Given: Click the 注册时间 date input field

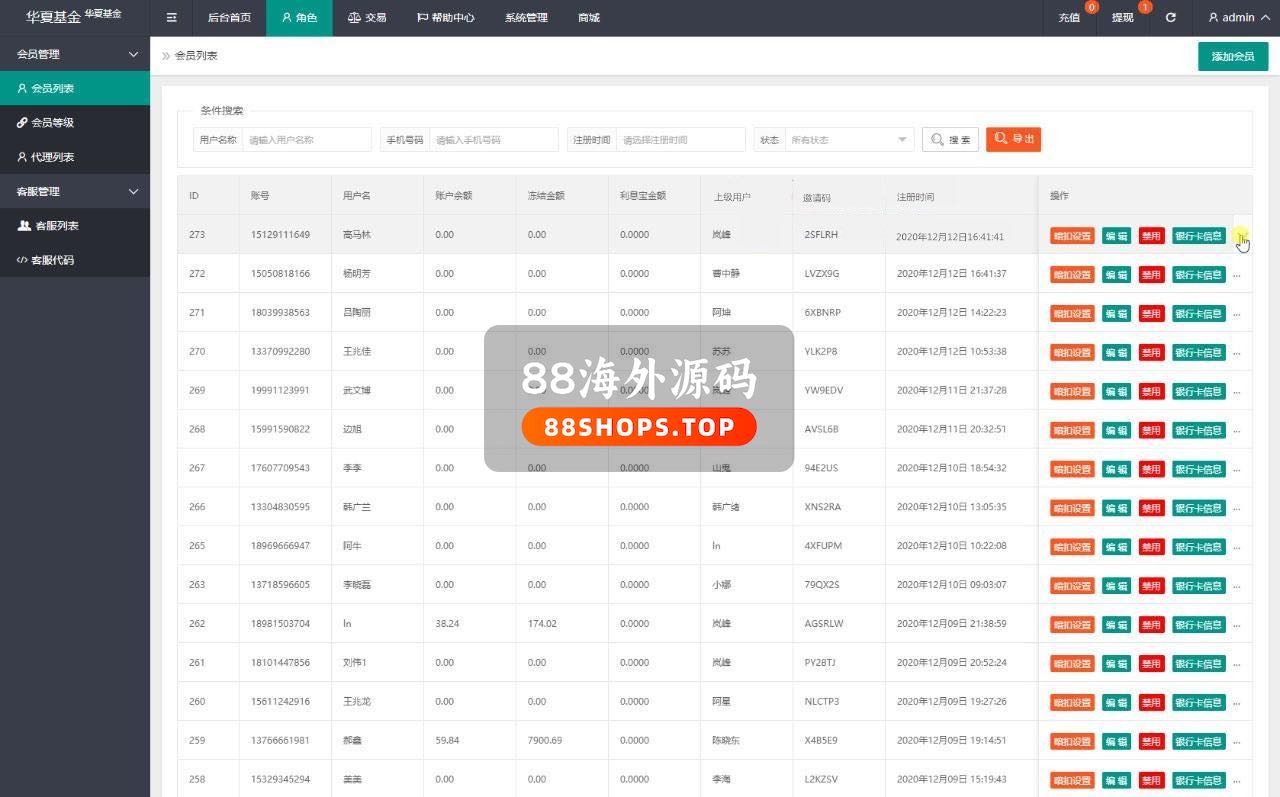Looking at the screenshot, I should tap(680, 140).
